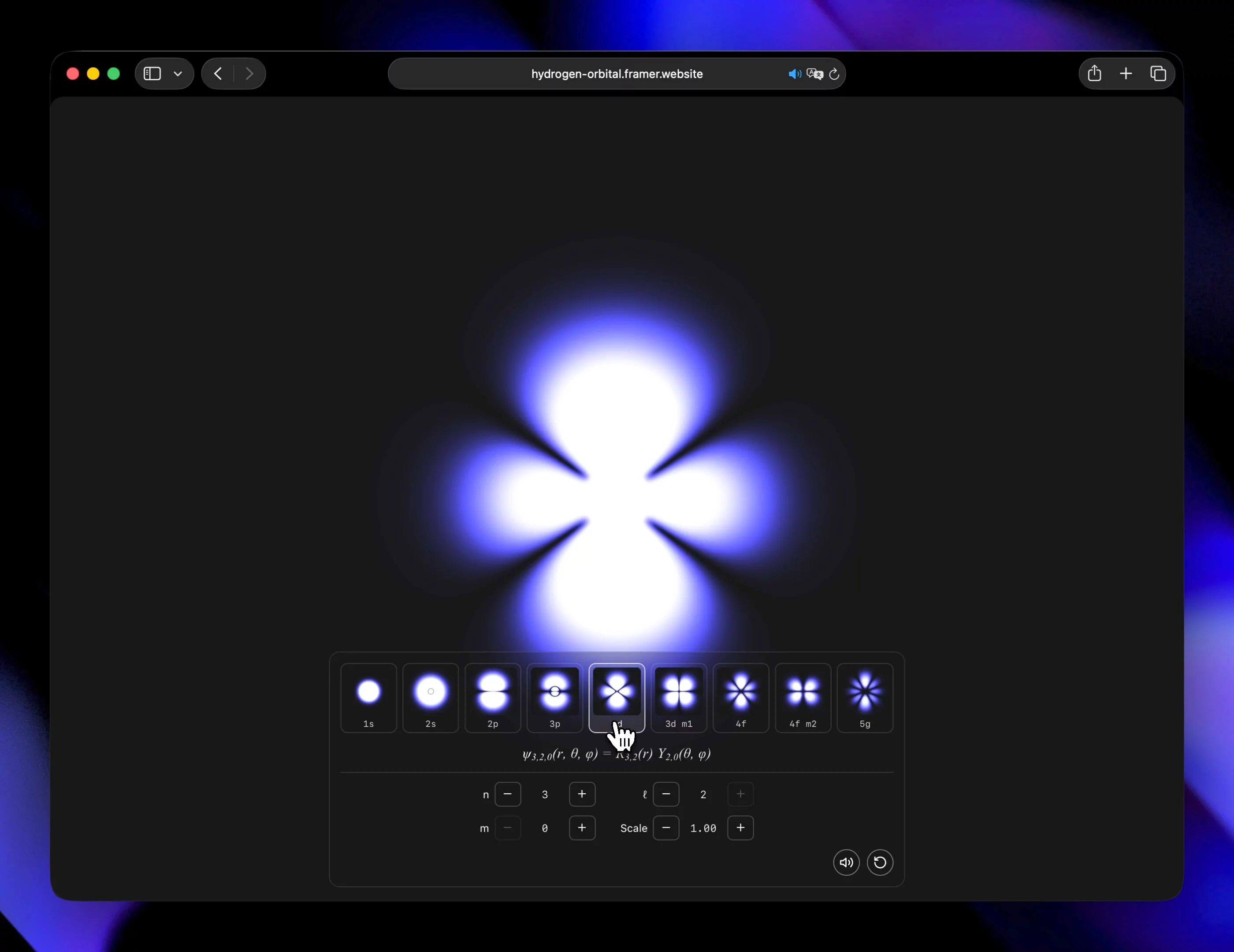Select the 2s orbital preset
1234x952 pixels.
pyautogui.click(x=431, y=698)
